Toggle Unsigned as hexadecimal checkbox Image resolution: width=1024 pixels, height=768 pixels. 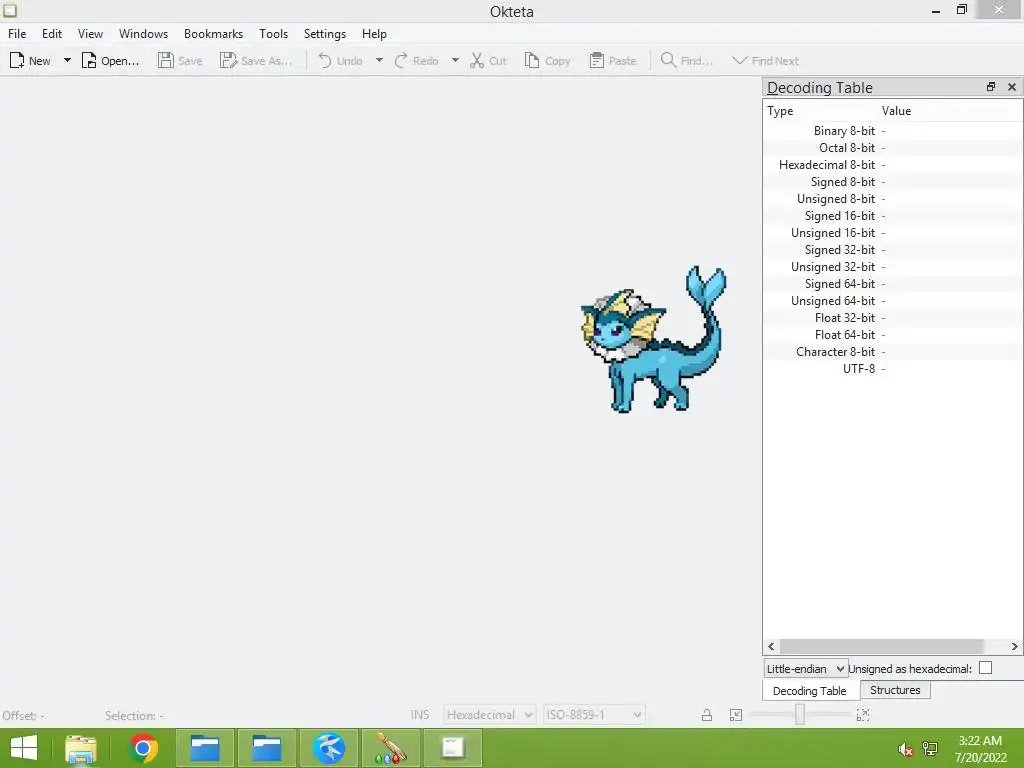point(985,668)
